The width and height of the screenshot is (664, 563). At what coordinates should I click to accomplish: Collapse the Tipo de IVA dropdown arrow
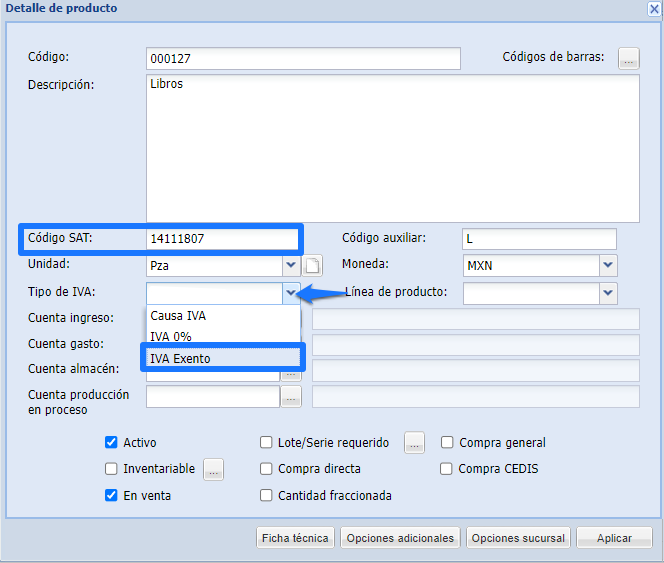[x=291, y=293]
